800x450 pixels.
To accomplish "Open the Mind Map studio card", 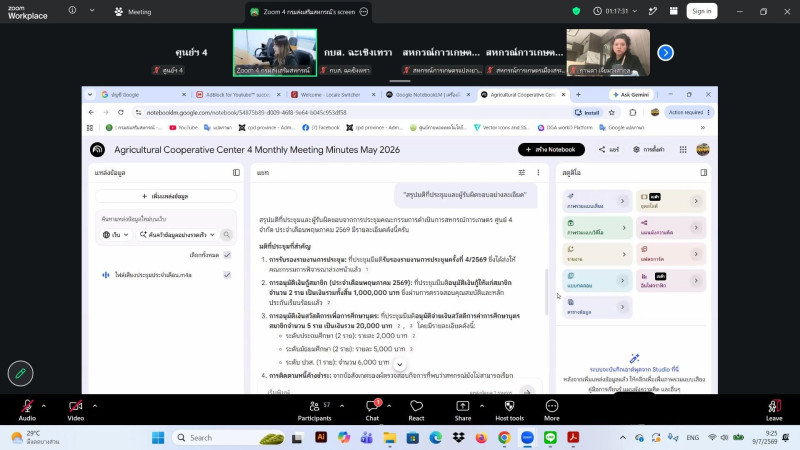I will [671, 228].
